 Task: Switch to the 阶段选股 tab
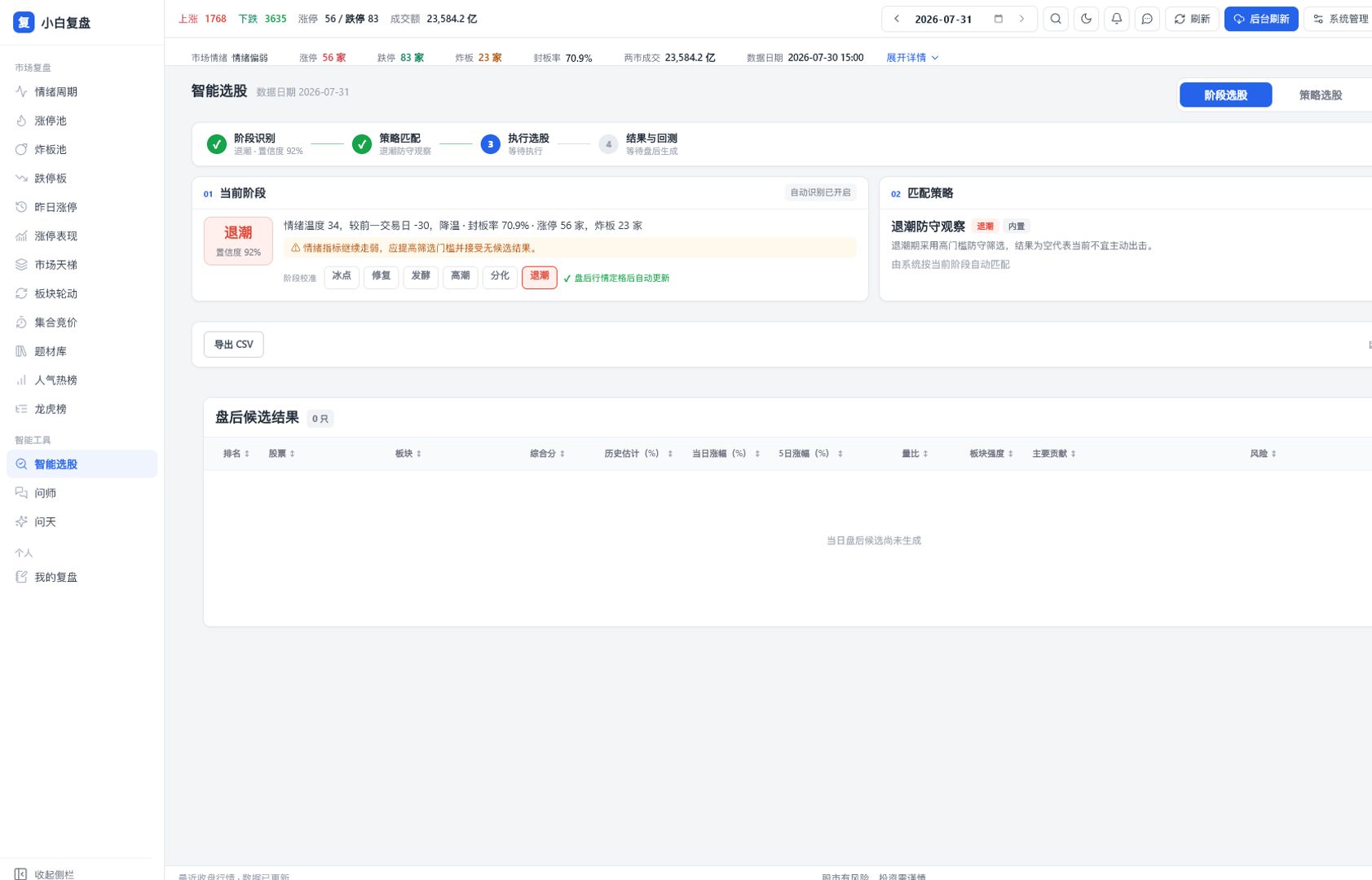pyautogui.click(x=1225, y=95)
